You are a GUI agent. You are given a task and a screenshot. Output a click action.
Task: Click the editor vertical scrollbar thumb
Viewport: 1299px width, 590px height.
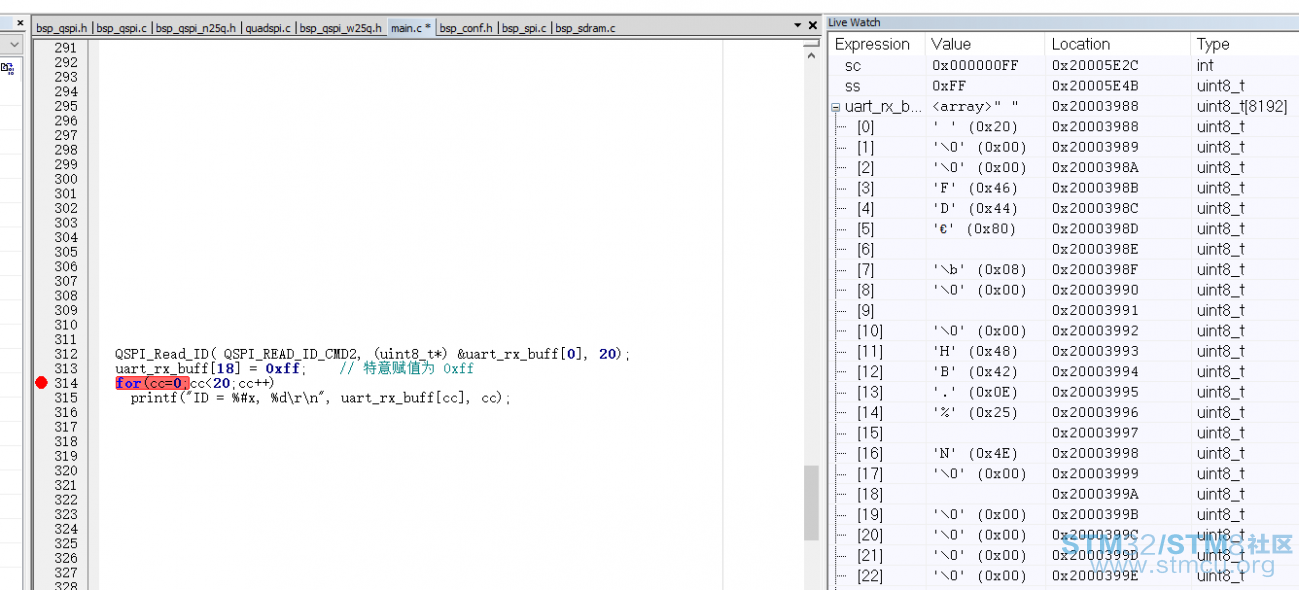[812, 502]
